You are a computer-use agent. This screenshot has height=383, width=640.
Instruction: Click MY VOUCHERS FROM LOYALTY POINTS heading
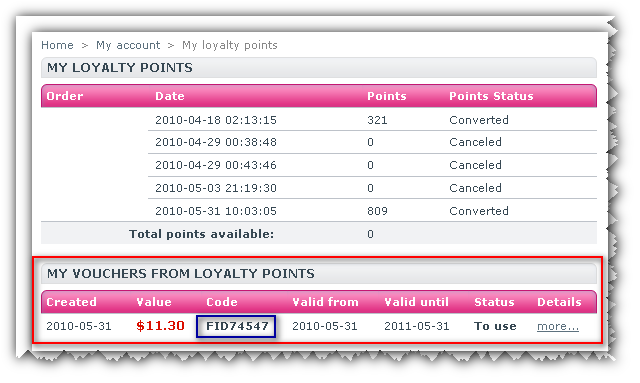180,274
